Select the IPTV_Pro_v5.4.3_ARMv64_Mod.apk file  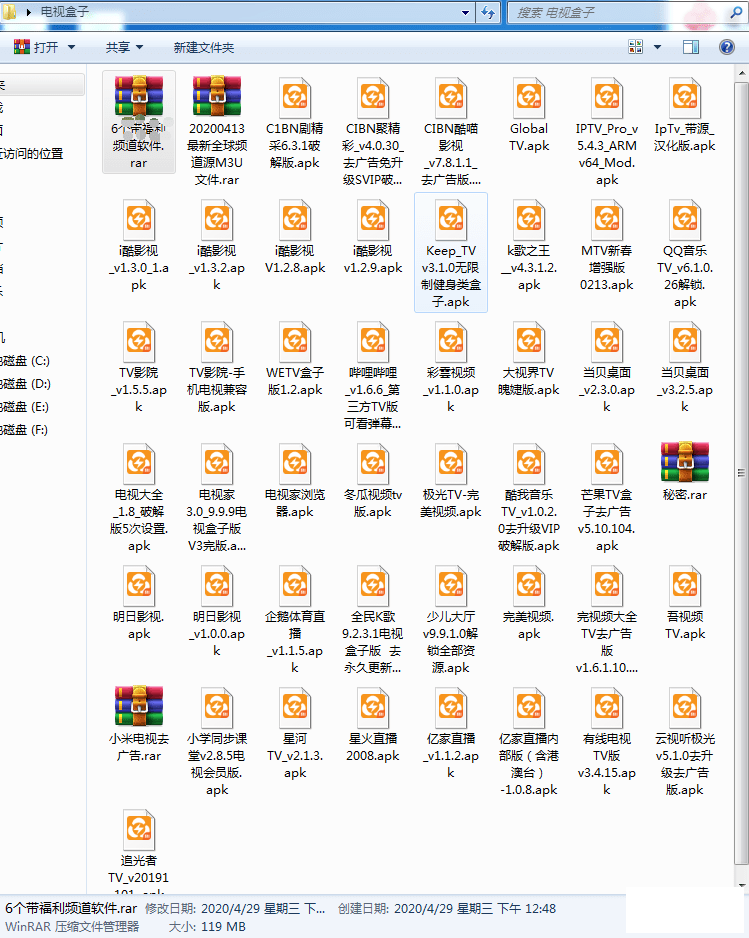(x=607, y=131)
